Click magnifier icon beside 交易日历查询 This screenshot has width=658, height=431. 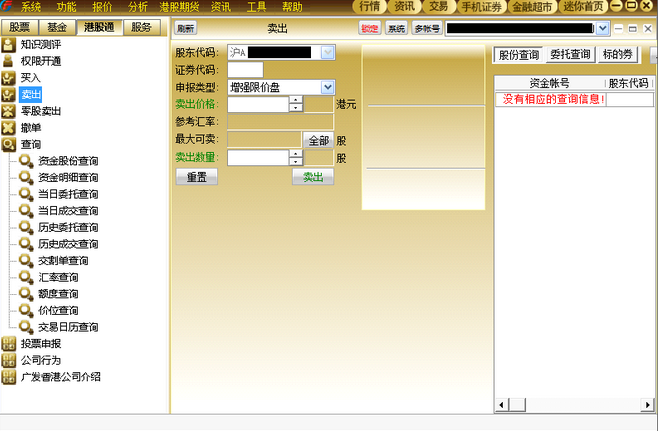click(x=26, y=327)
